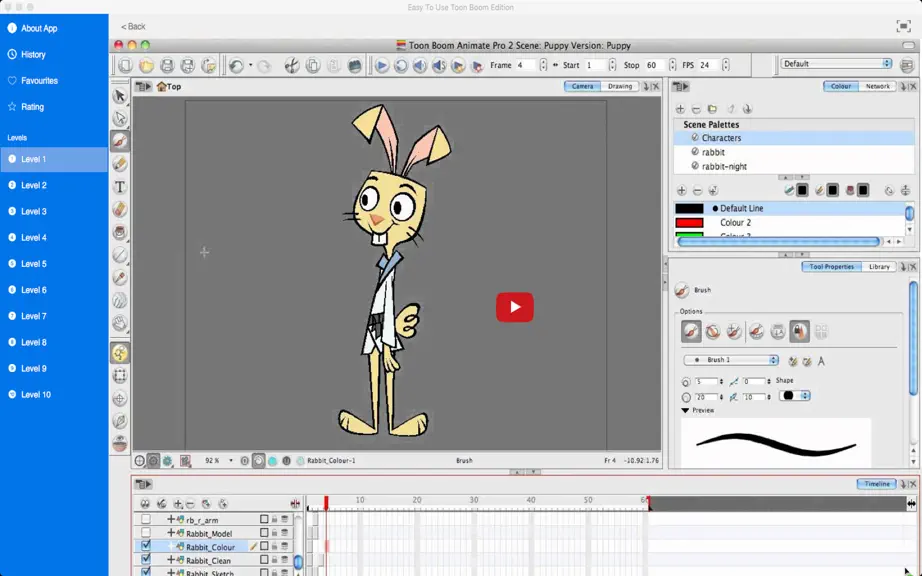Click the Play button in playback toolbar

pyautogui.click(x=381, y=65)
